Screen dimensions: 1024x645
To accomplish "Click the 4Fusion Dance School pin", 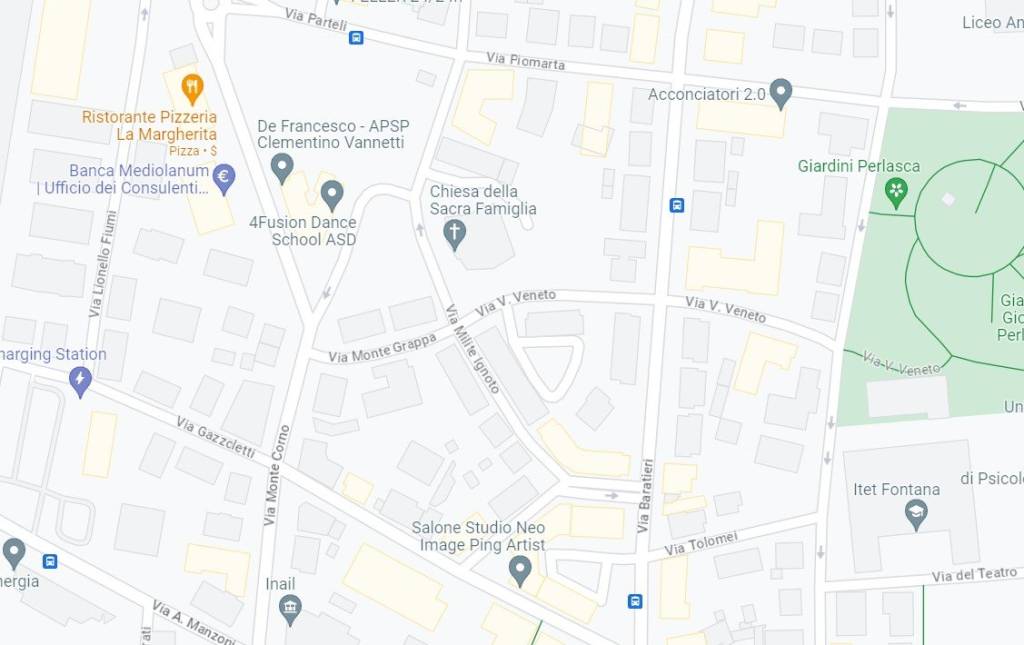I will (332, 197).
